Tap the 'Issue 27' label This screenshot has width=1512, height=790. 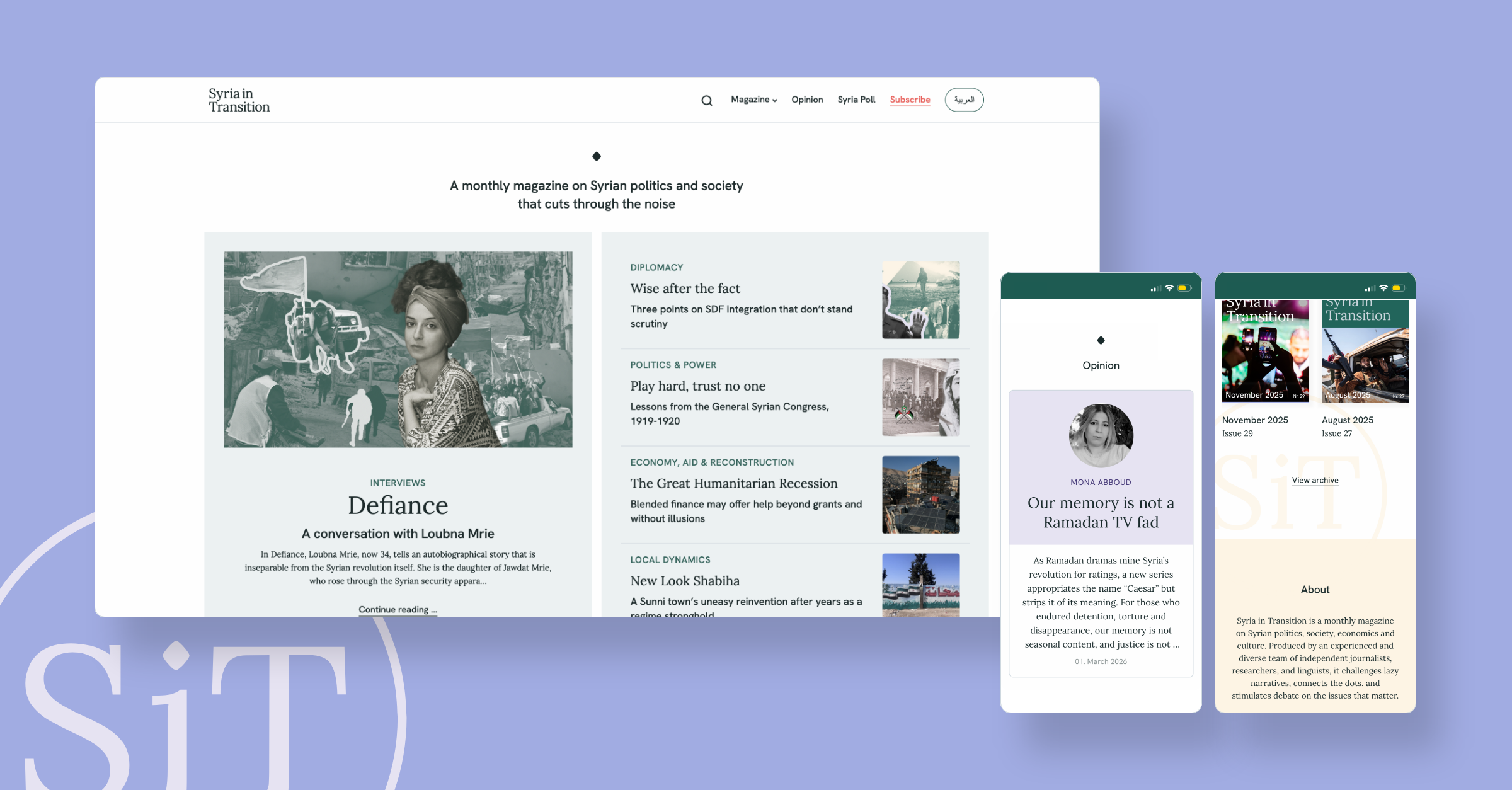click(x=1337, y=433)
